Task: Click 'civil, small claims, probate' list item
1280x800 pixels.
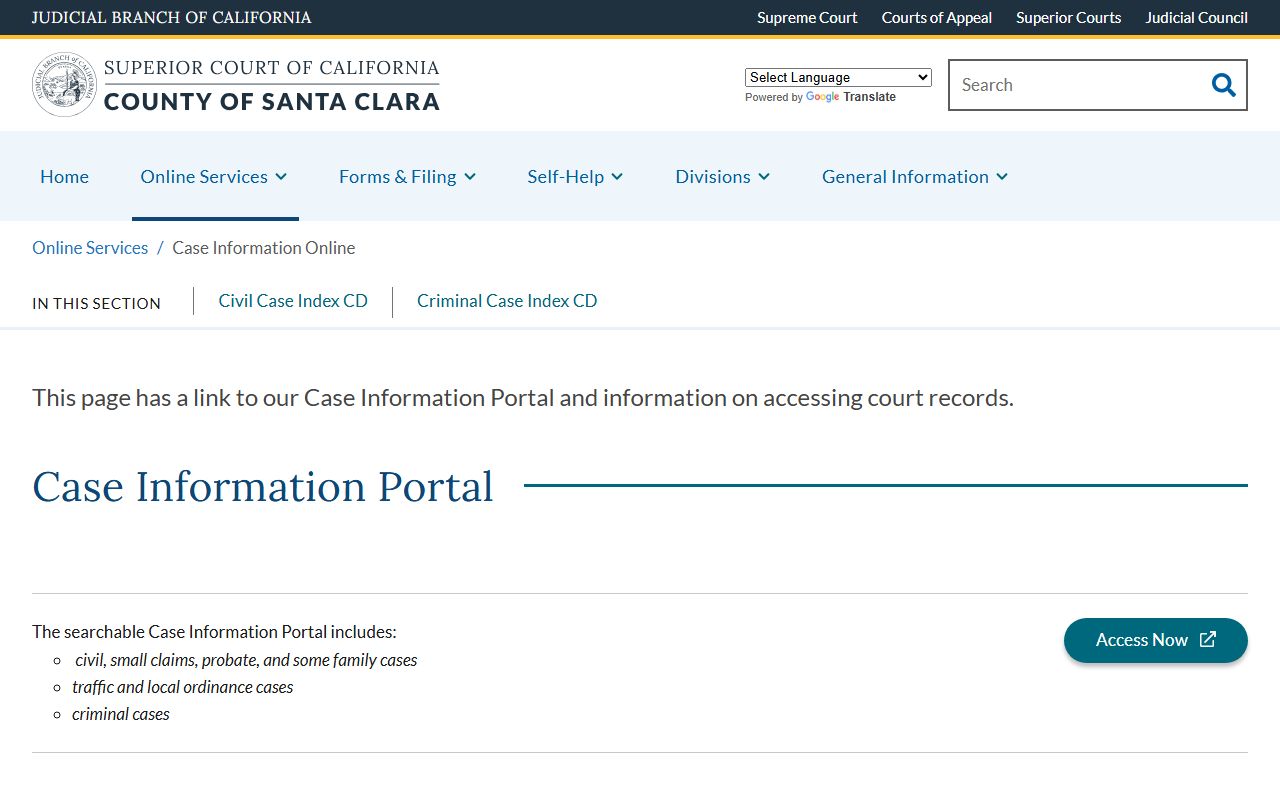Action: (246, 660)
